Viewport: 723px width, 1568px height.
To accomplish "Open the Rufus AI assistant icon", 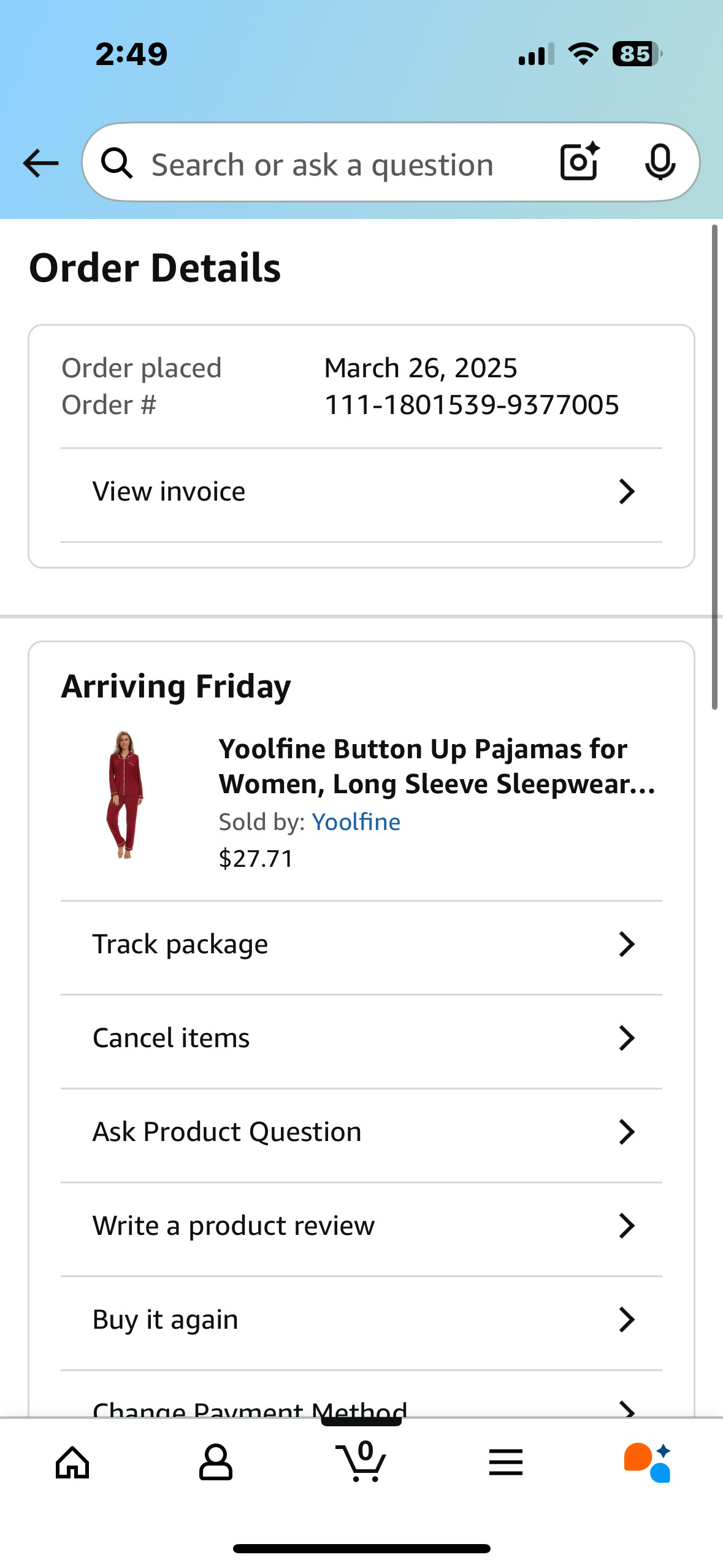I will point(648,1462).
